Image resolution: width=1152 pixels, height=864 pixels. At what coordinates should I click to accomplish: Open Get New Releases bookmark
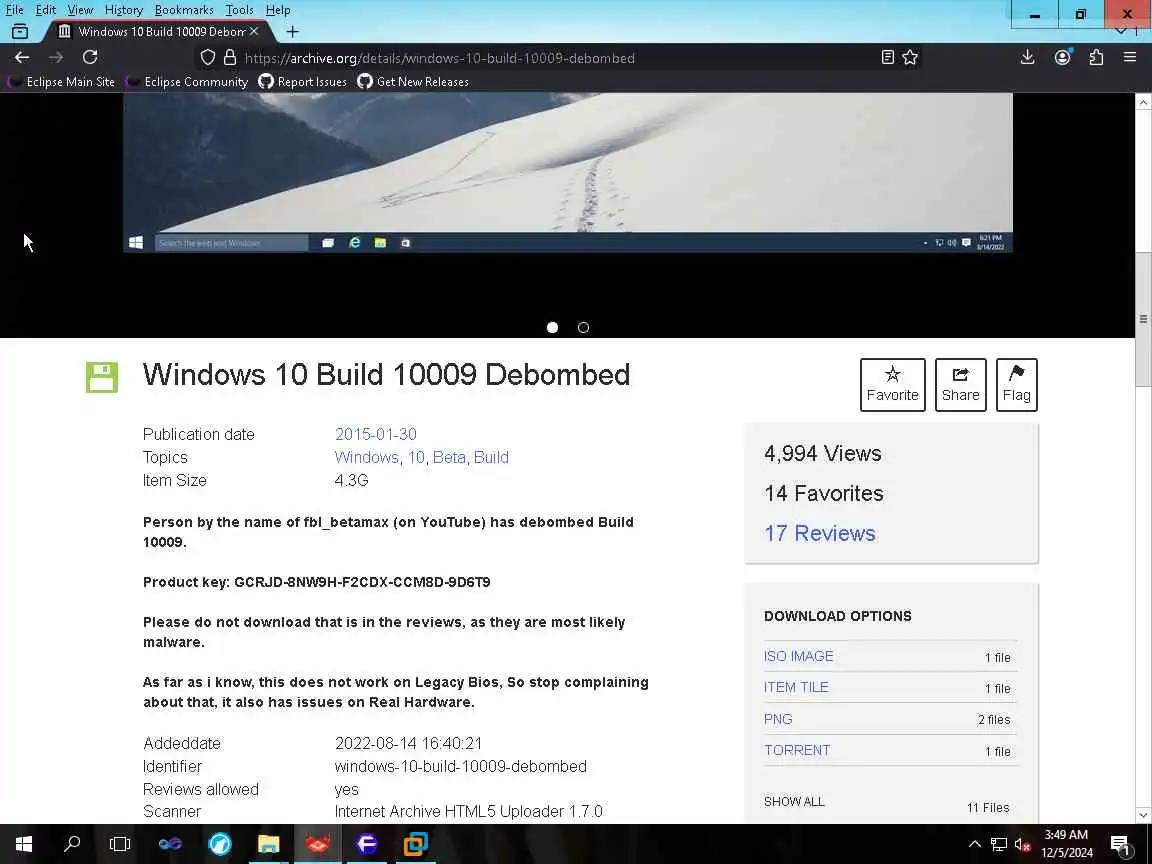(x=413, y=82)
